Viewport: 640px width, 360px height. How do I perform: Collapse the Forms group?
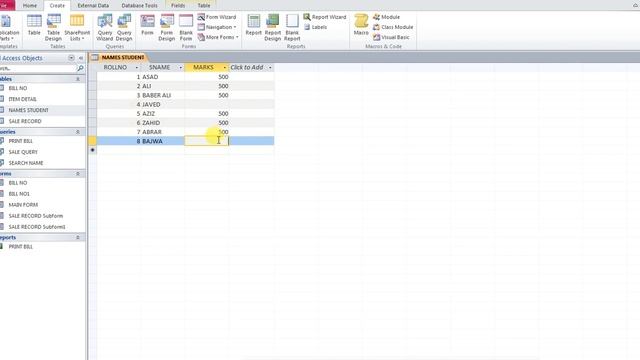point(78,173)
